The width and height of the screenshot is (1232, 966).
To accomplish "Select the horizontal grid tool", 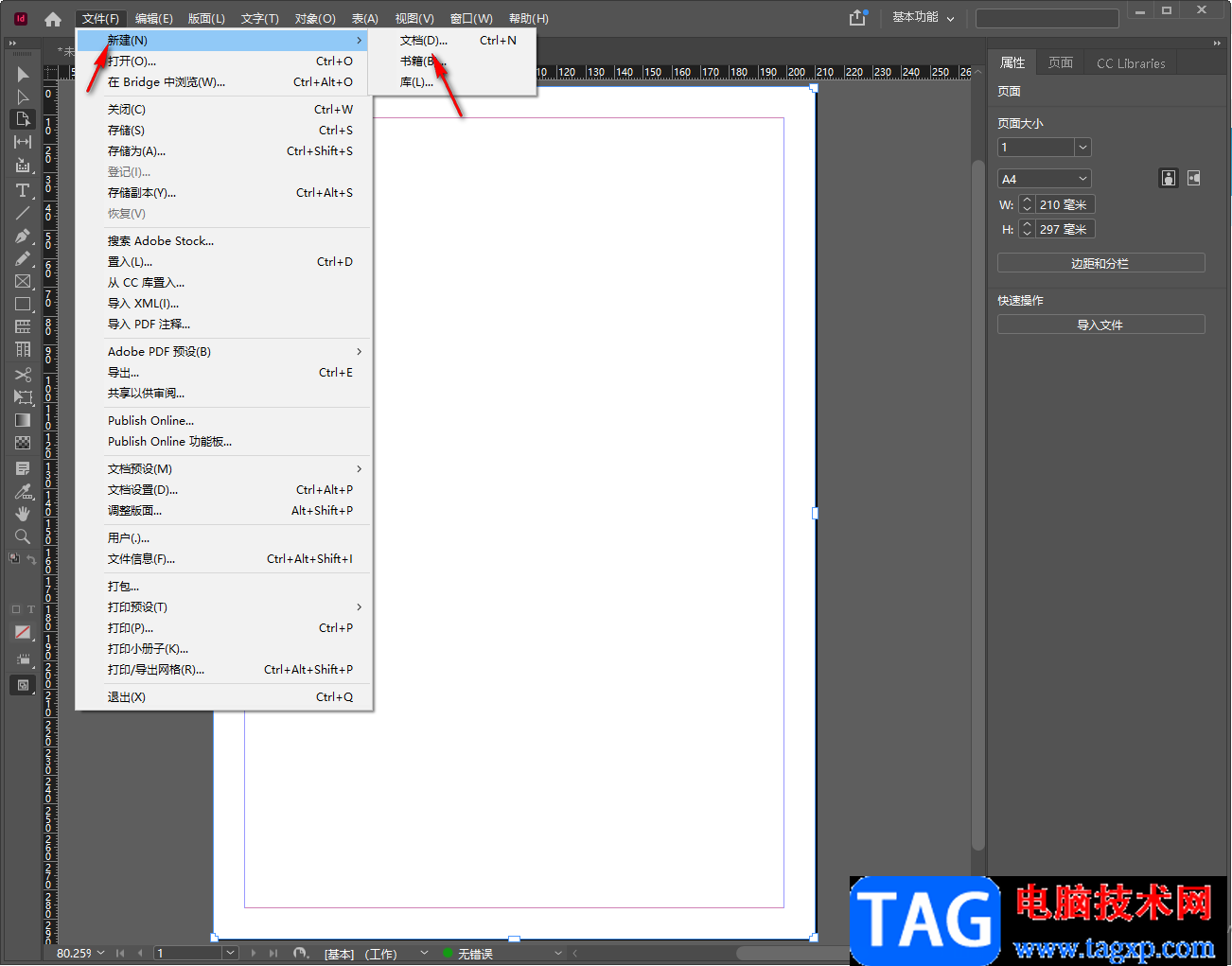I will [x=23, y=326].
